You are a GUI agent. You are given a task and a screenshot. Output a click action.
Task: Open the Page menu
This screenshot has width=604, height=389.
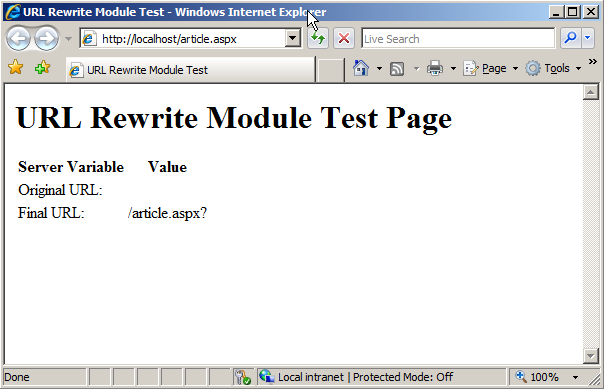coord(491,69)
